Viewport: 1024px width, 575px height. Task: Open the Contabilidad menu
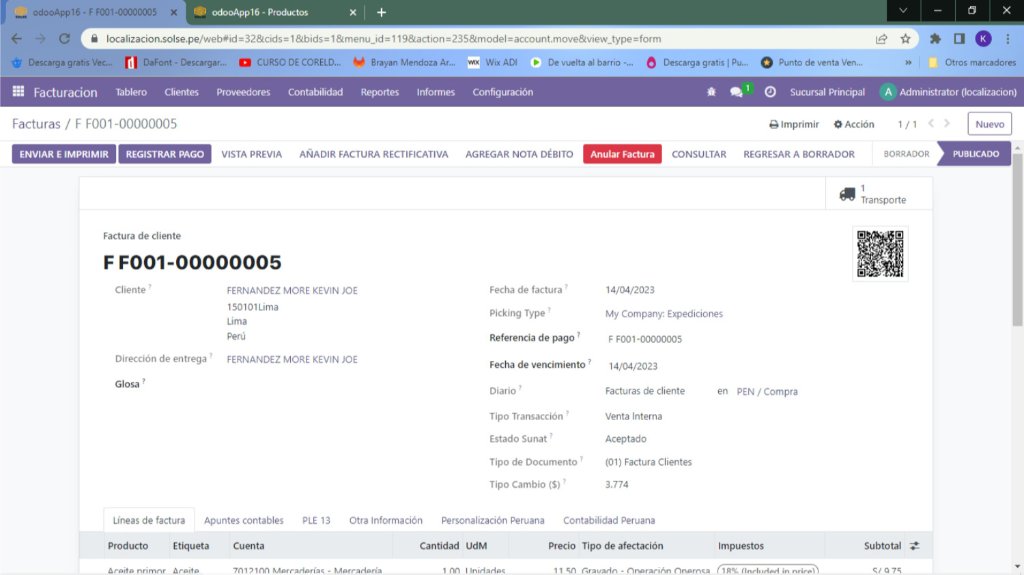[315, 92]
